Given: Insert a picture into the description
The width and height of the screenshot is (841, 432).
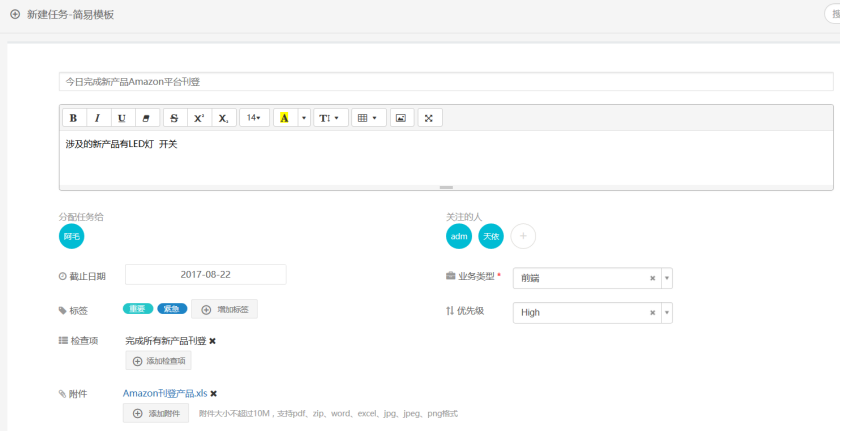Looking at the screenshot, I should coord(401,118).
